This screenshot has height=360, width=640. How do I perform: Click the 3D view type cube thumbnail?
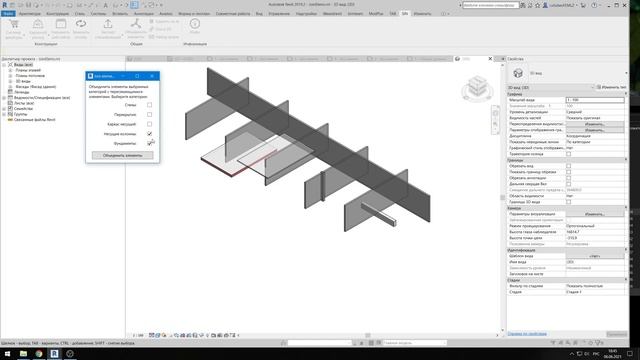click(x=518, y=73)
